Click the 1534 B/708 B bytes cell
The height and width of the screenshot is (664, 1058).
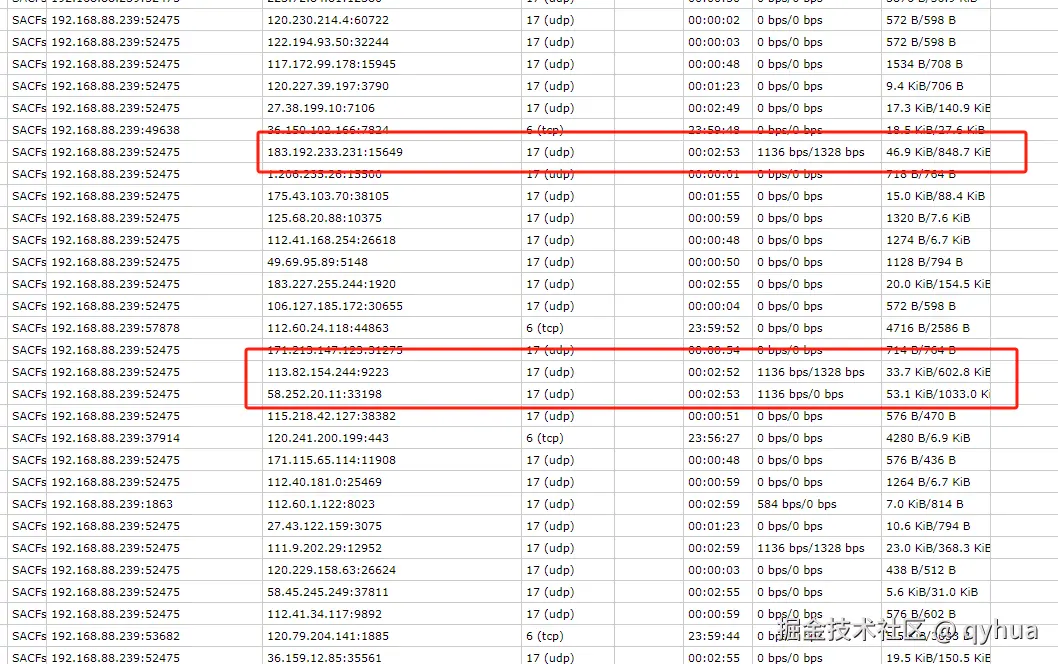[924, 64]
